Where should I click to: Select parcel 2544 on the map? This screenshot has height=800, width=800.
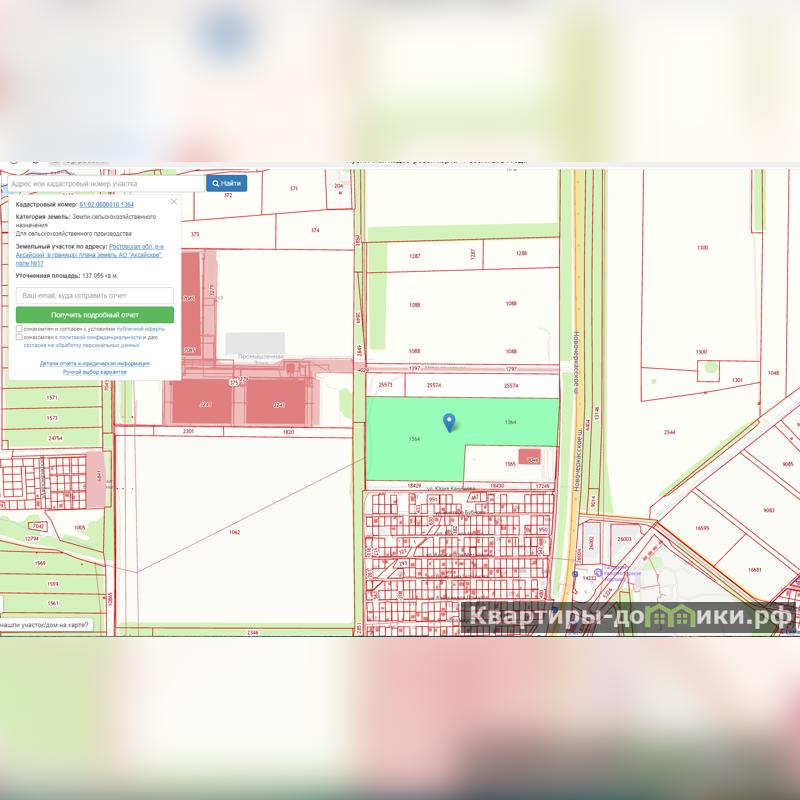669,433
